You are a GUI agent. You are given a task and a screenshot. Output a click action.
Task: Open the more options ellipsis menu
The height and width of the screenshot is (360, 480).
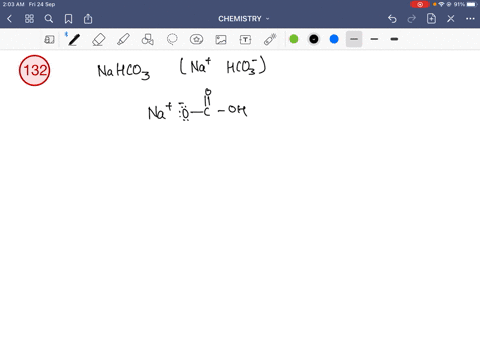click(x=470, y=19)
